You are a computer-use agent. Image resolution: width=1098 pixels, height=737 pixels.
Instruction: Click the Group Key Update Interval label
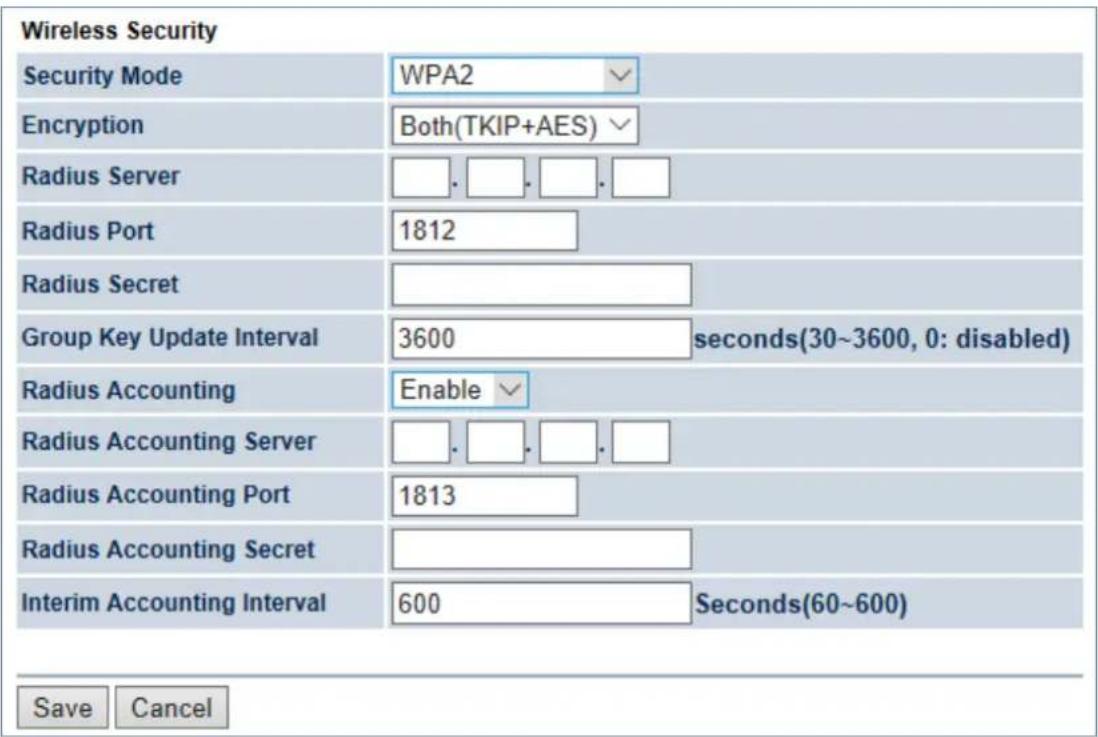(170, 338)
